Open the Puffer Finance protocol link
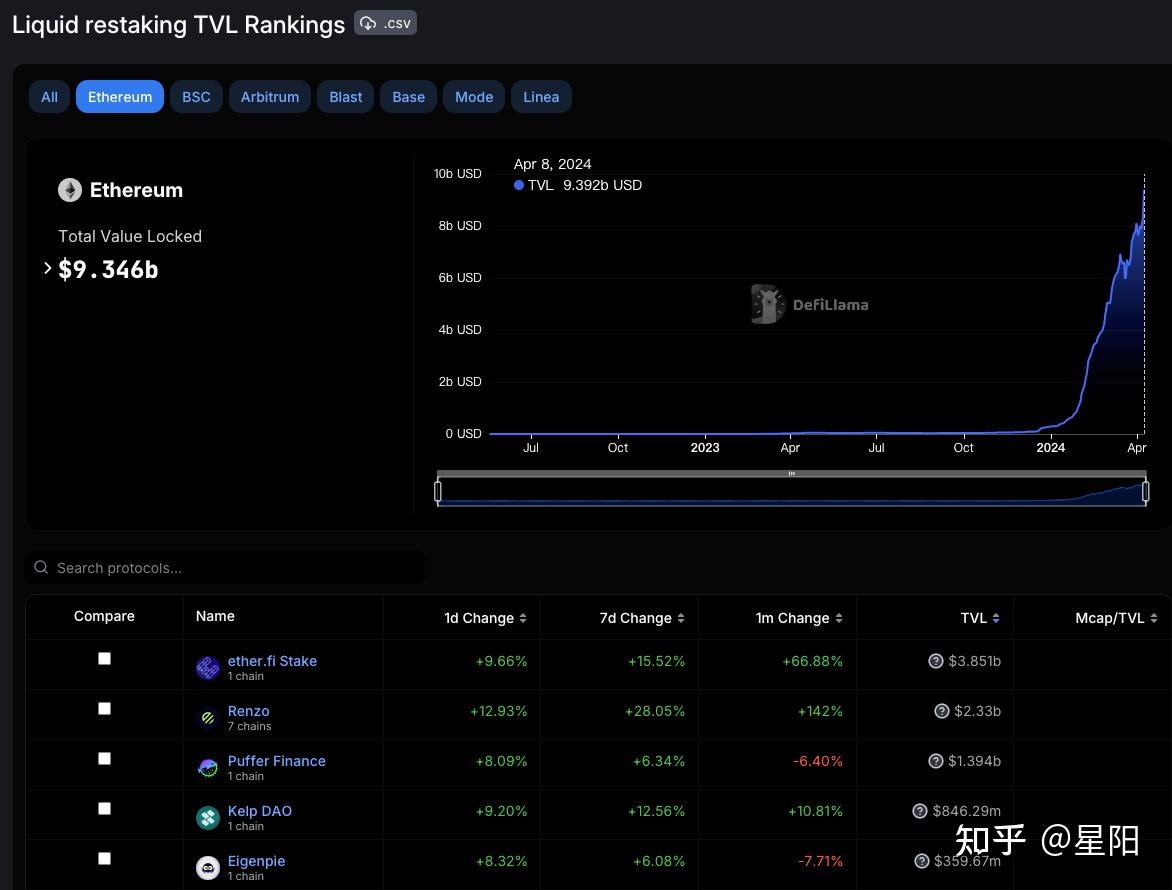Screen dimensions: 1172x890 click(277, 761)
